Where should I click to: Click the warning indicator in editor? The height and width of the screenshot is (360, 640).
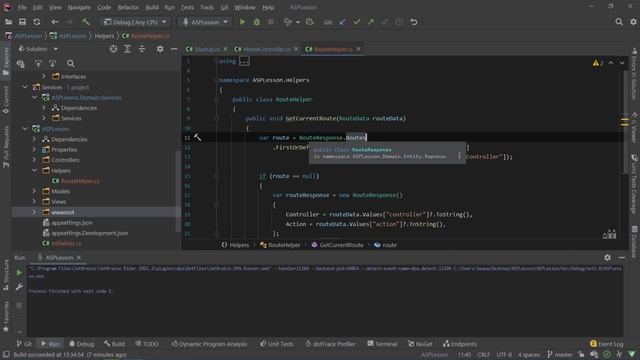click(598, 63)
